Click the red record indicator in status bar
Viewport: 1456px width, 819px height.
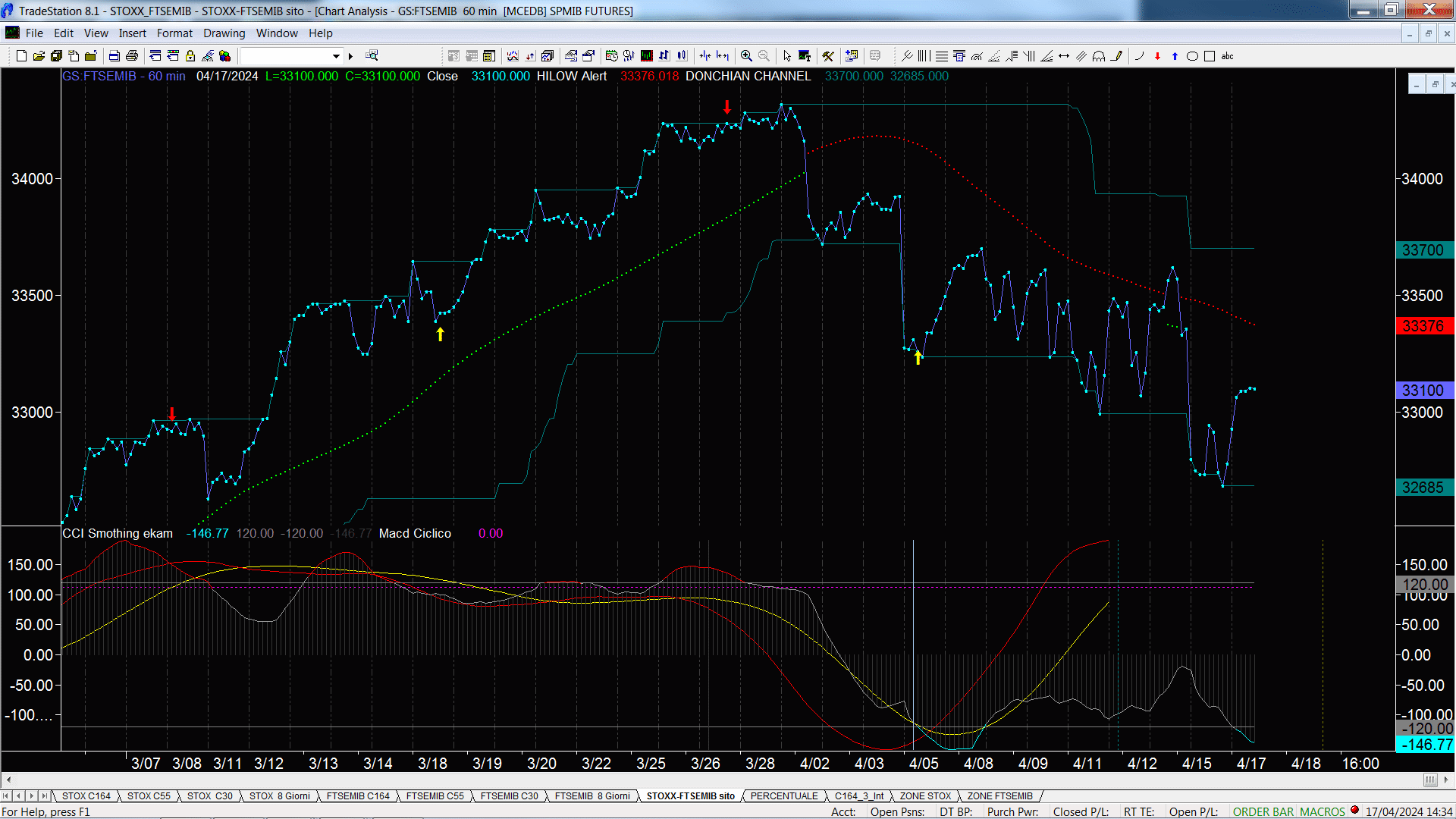click(1354, 811)
